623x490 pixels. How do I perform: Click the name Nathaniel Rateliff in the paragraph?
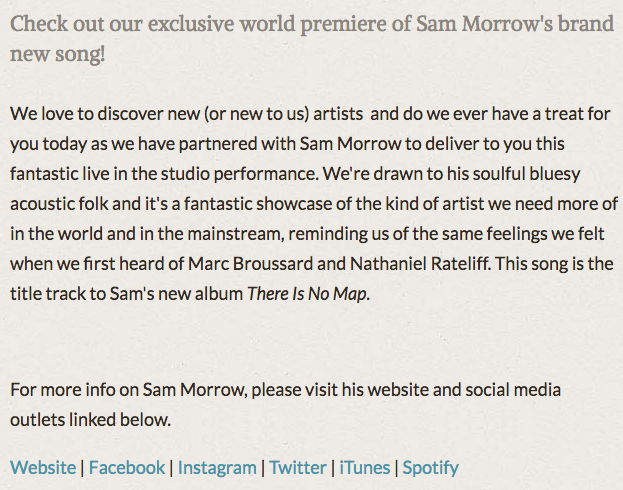click(420, 263)
